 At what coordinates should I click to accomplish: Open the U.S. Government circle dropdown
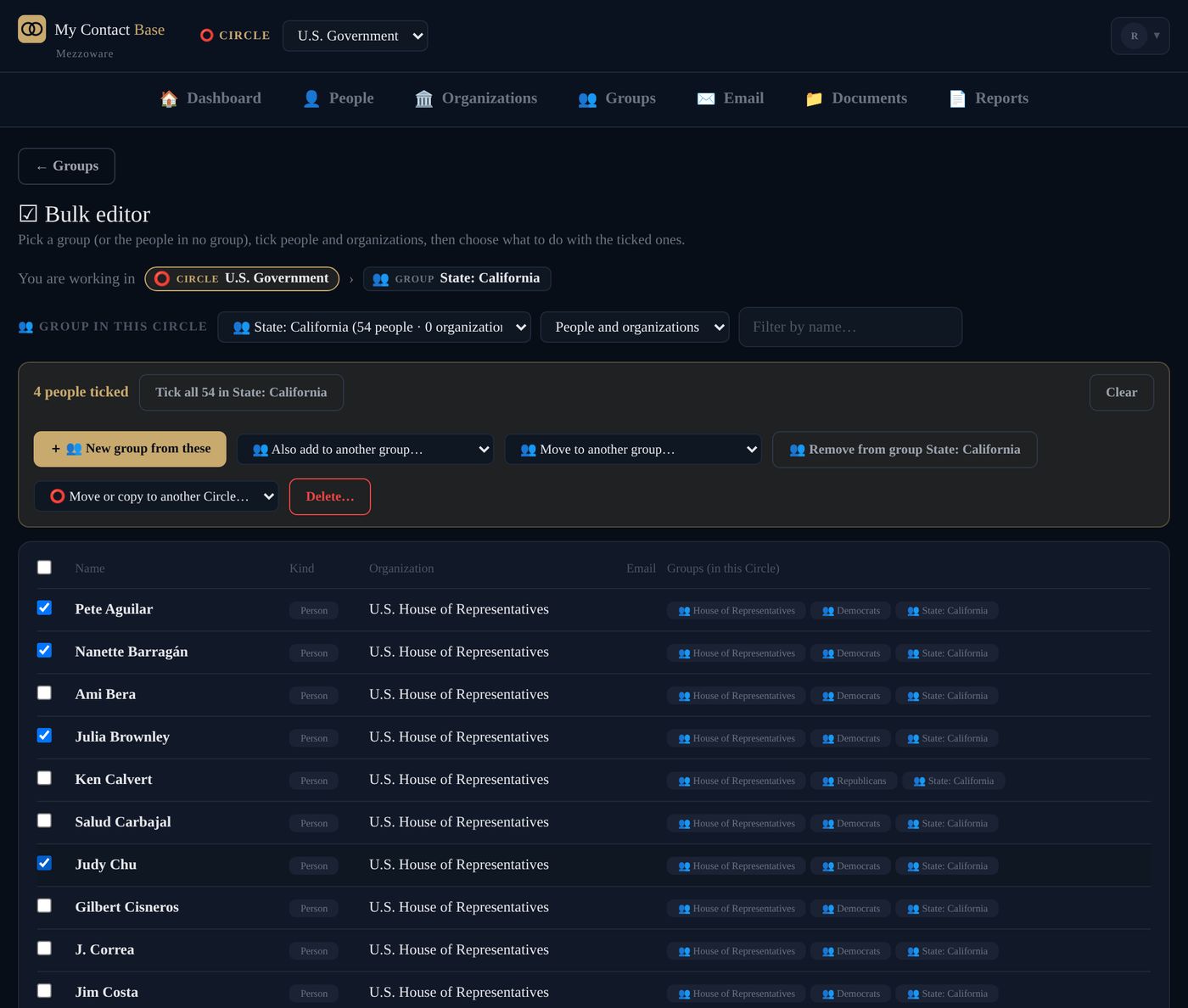click(355, 36)
